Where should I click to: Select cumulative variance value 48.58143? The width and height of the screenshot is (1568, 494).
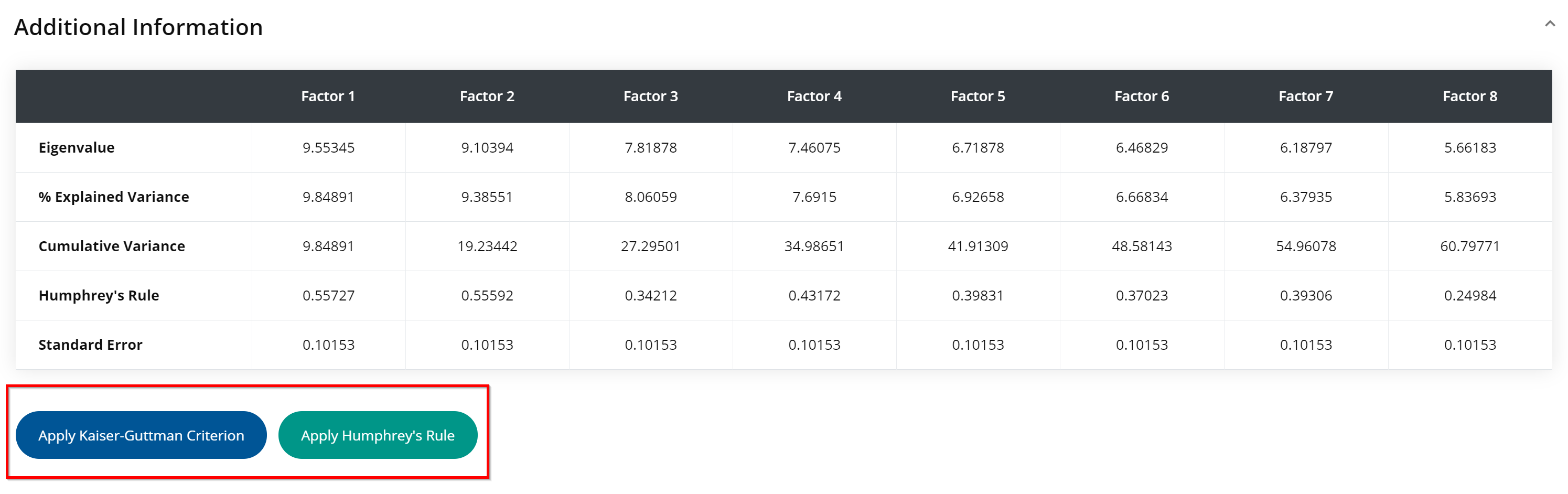pos(1142,246)
